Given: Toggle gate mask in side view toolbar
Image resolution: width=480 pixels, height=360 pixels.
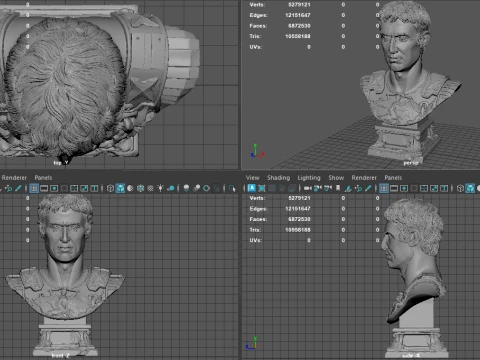Looking at the screenshot, I should [414, 189].
